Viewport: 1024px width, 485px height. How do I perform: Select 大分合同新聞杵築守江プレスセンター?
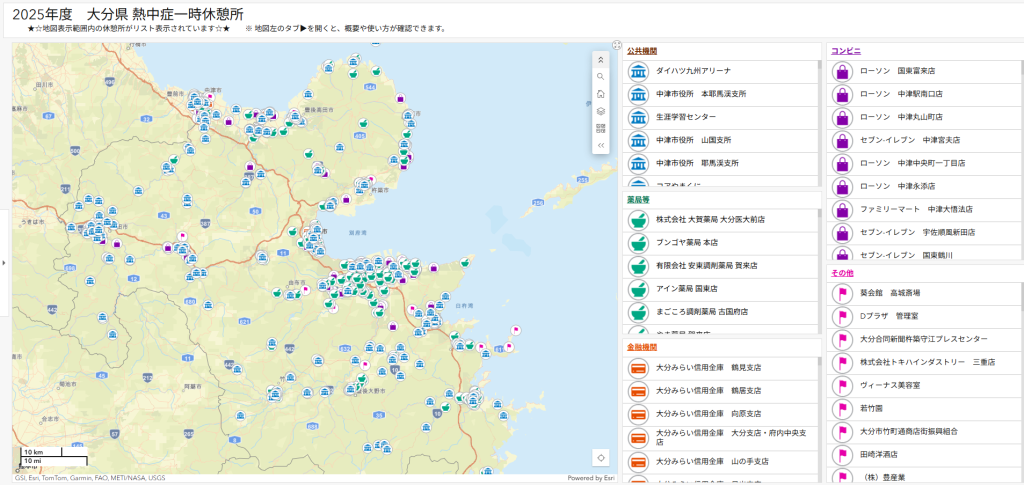tap(925, 339)
